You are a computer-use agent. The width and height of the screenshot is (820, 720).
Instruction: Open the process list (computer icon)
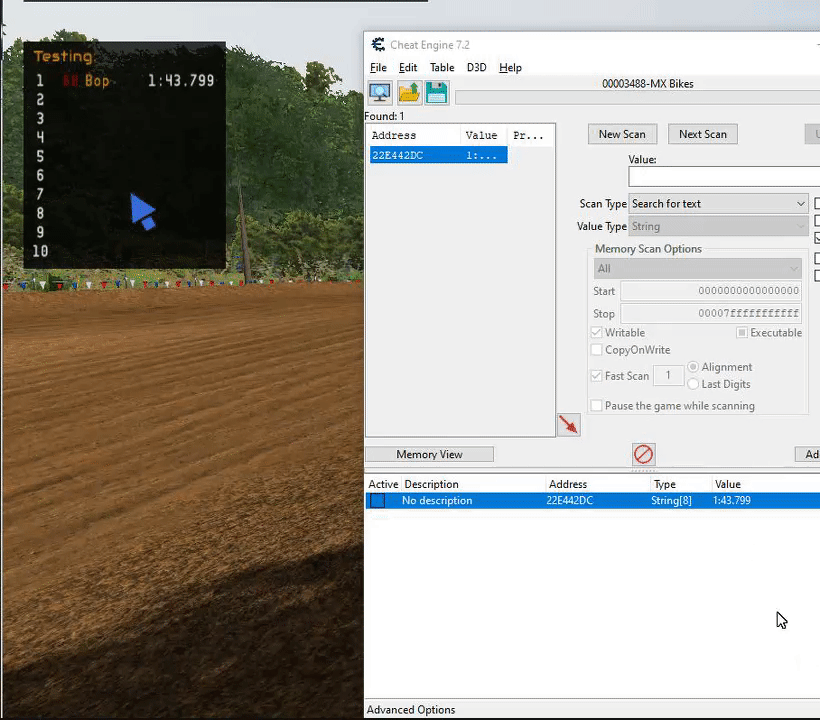(380, 93)
